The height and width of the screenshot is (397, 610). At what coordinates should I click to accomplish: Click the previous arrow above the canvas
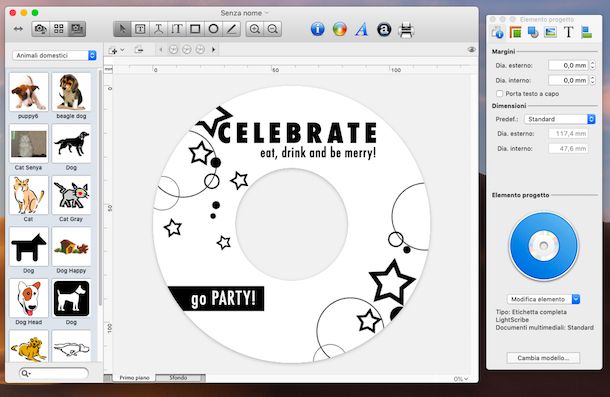pyautogui.click(x=161, y=50)
